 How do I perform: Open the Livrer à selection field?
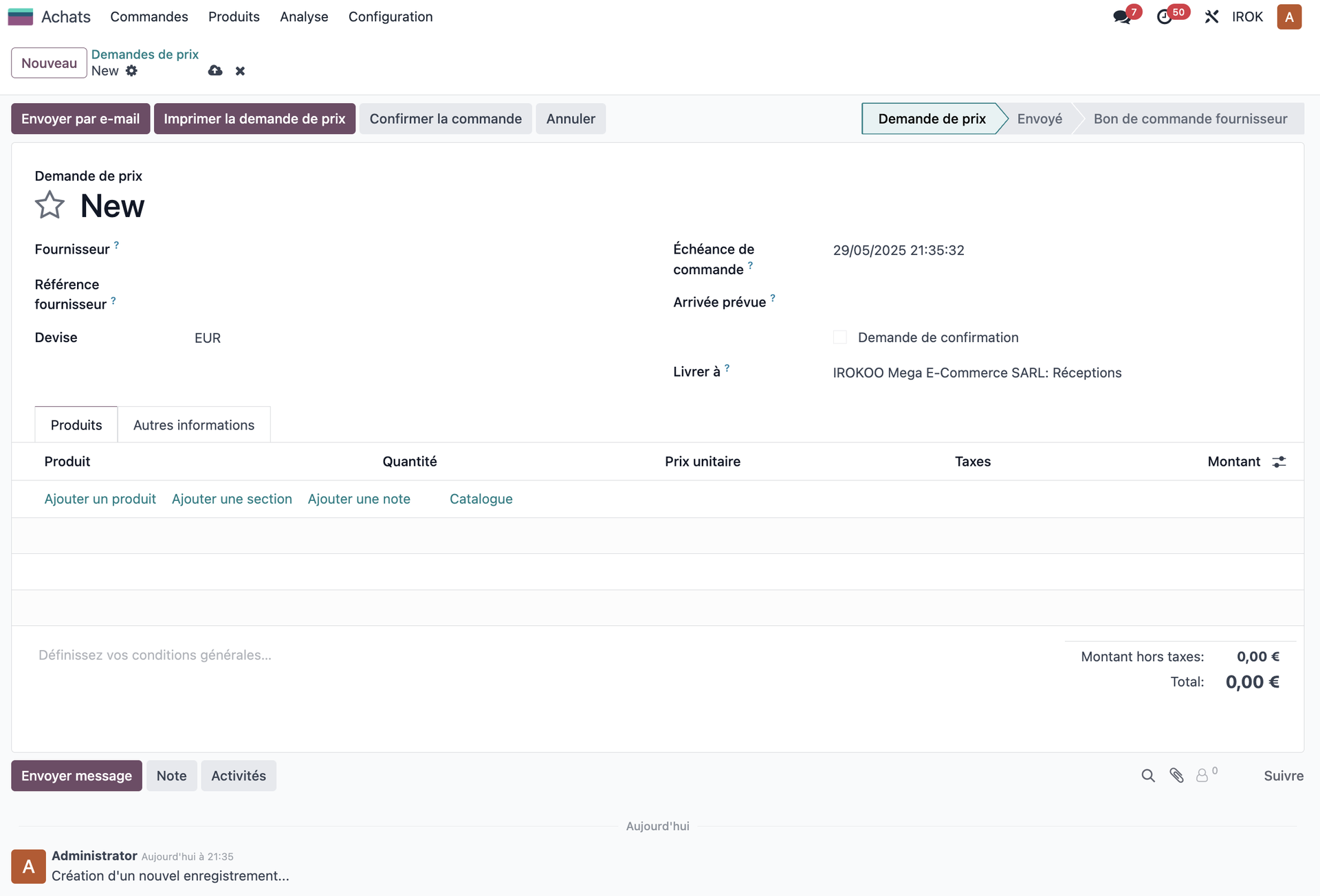tap(1056, 373)
